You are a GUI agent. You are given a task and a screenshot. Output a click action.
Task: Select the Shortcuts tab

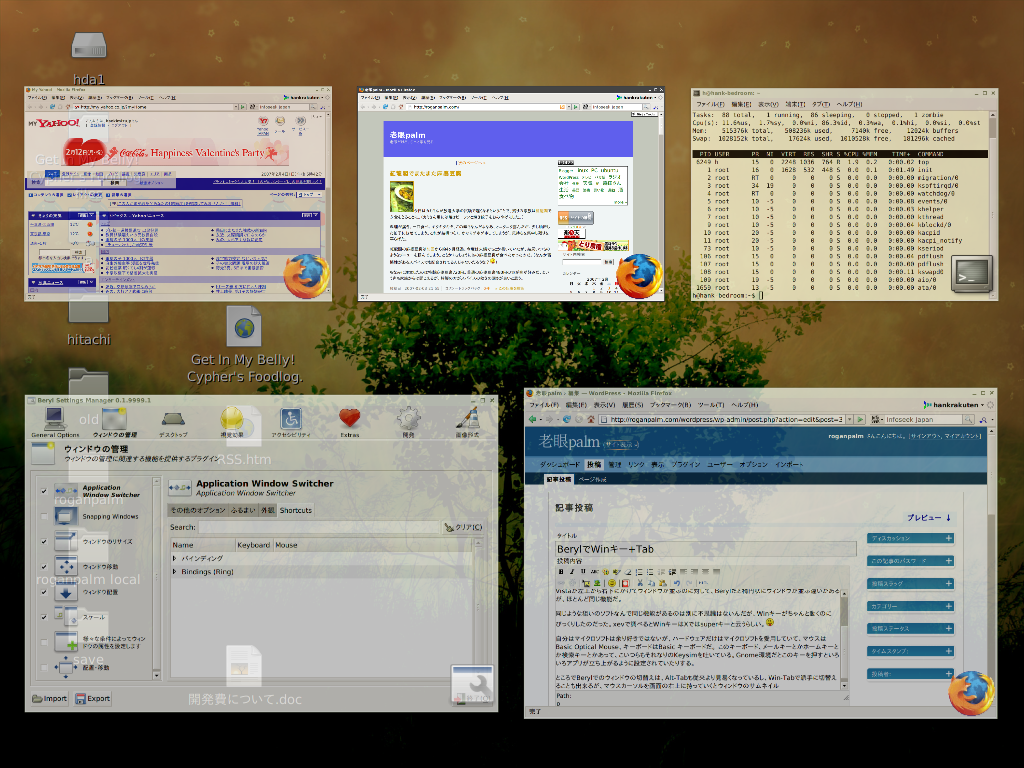click(296, 510)
